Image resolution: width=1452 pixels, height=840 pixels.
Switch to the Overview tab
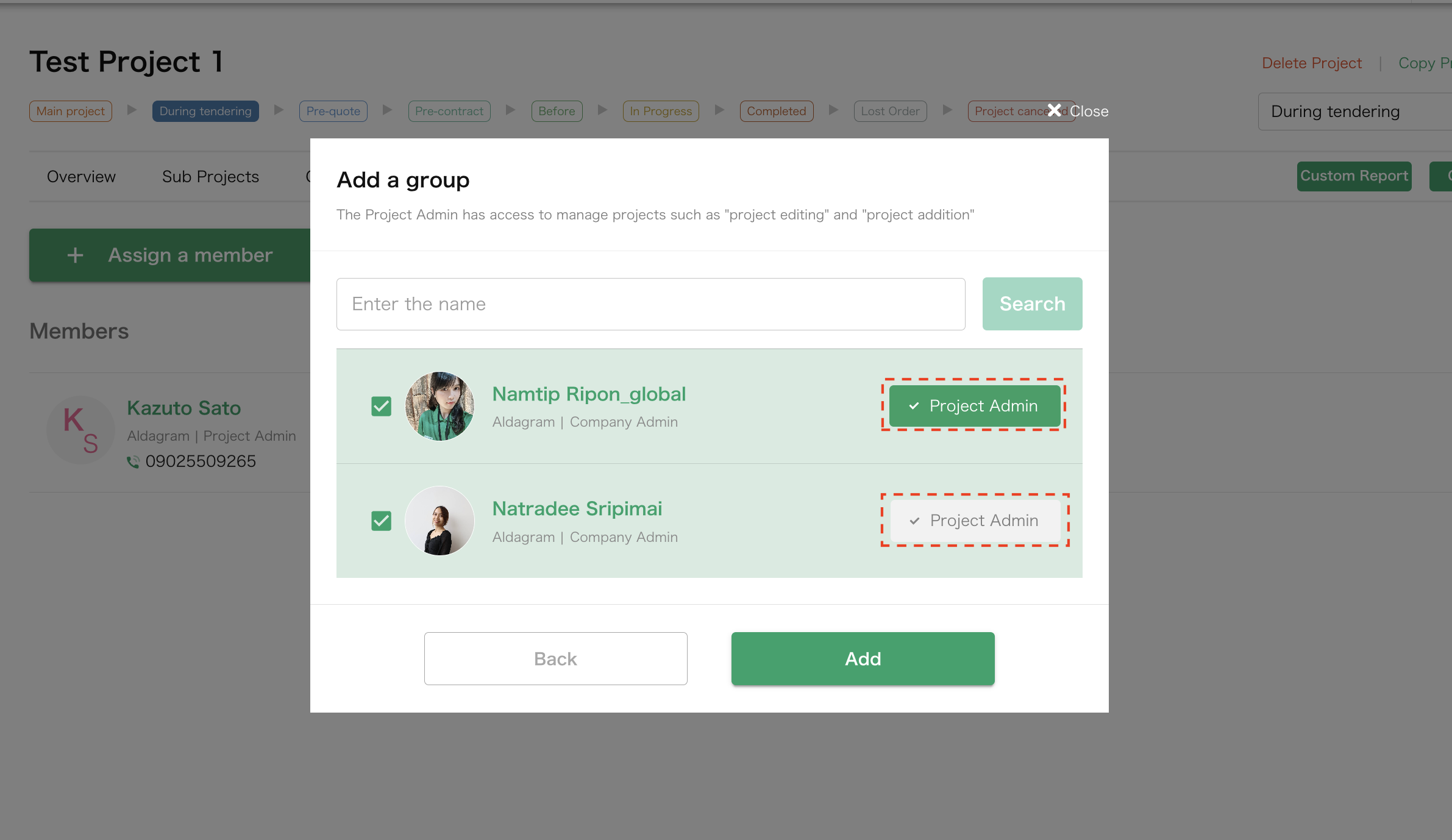81,176
